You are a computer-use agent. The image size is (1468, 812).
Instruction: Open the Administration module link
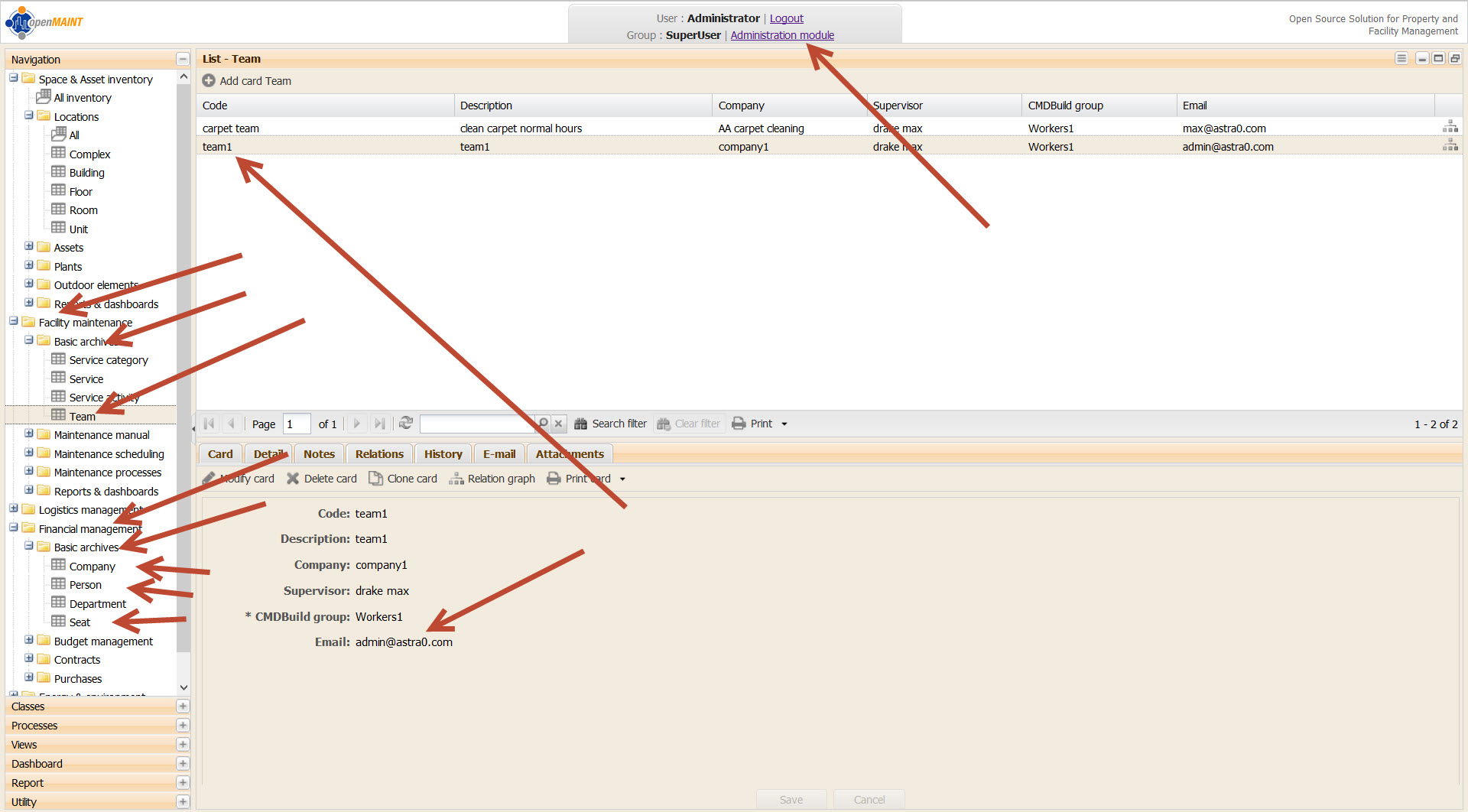coord(781,35)
